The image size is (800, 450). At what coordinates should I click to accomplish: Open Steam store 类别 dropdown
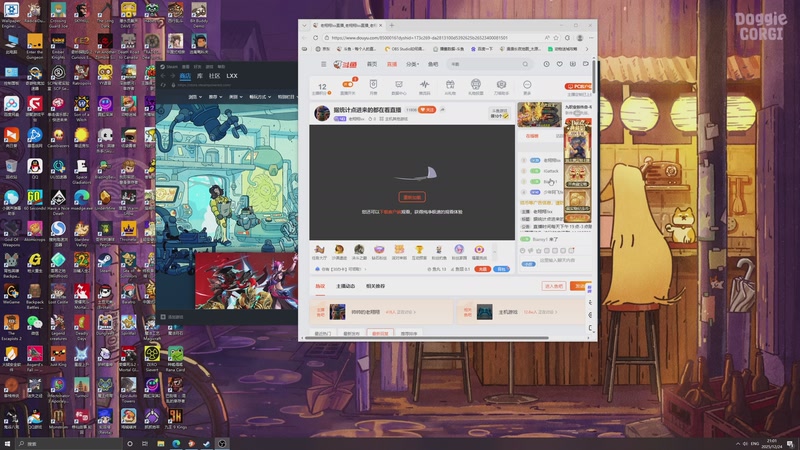click(x=235, y=96)
